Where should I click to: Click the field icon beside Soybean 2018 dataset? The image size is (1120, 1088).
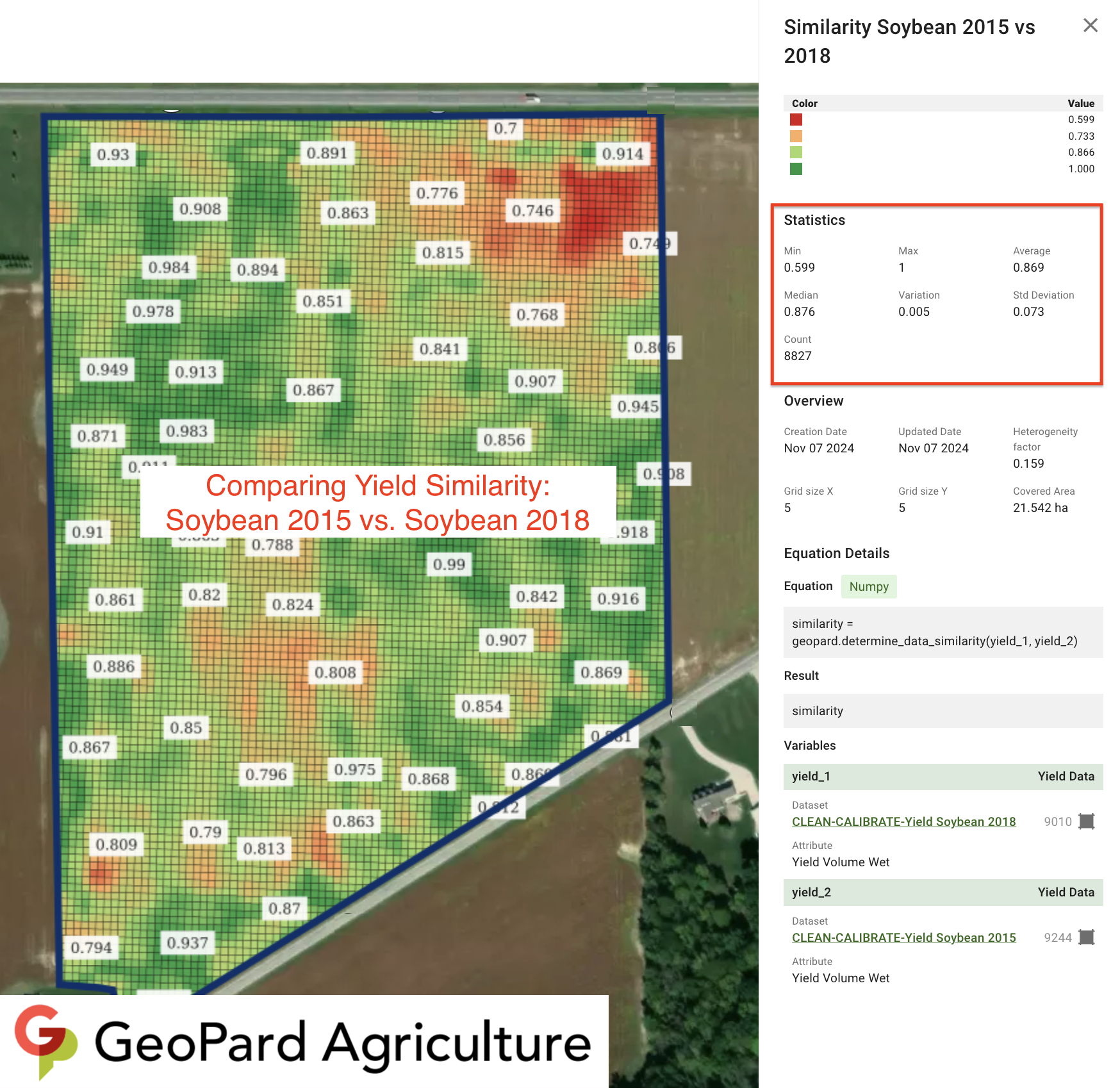[1086, 821]
